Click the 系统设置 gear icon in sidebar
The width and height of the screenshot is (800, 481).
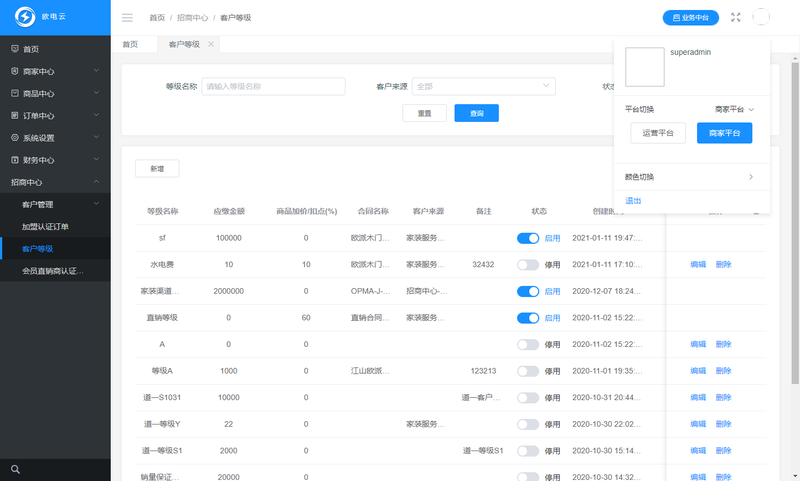pyautogui.click(x=15, y=138)
